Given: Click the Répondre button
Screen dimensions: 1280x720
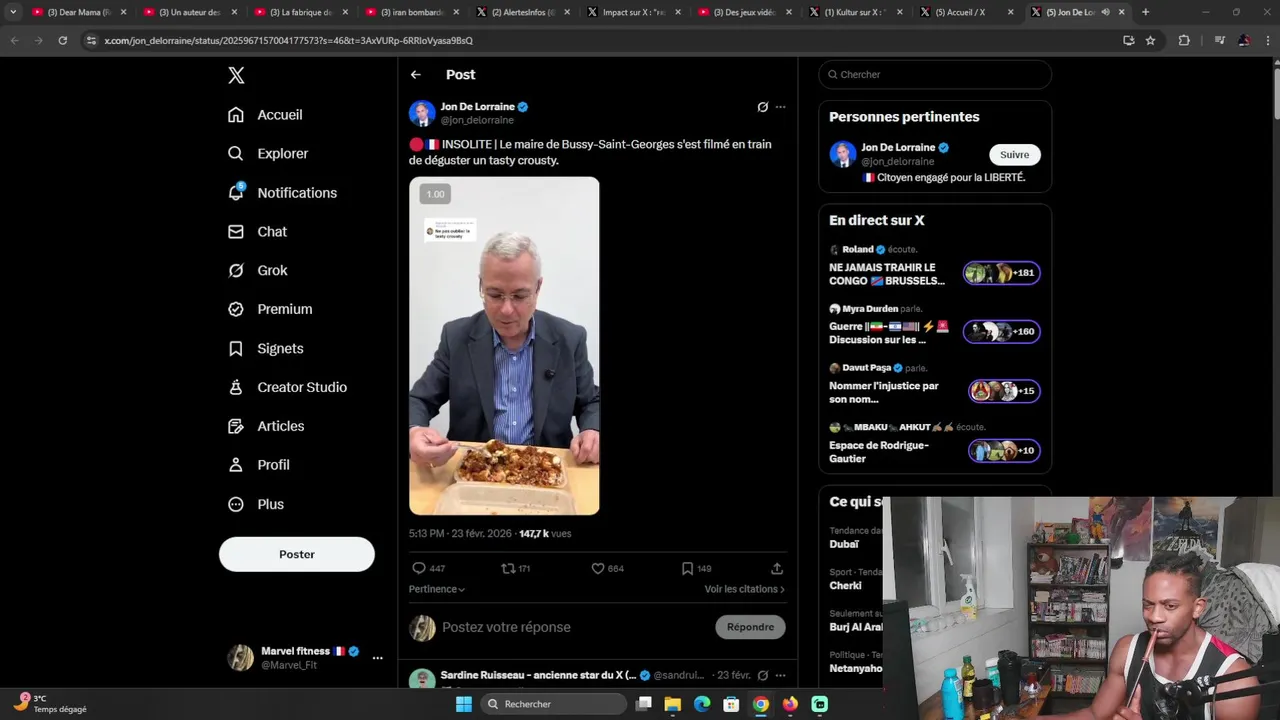Looking at the screenshot, I should [750, 627].
